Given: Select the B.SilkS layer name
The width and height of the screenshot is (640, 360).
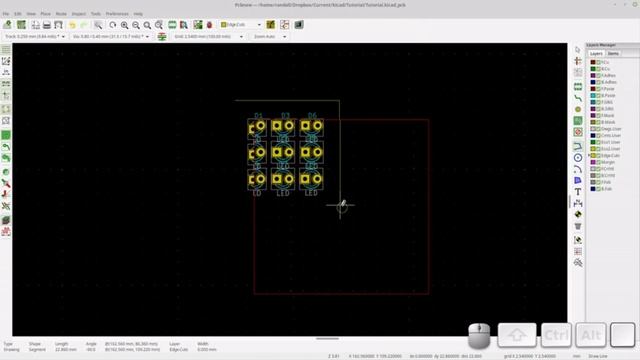Looking at the screenshot, I should 607,109.
